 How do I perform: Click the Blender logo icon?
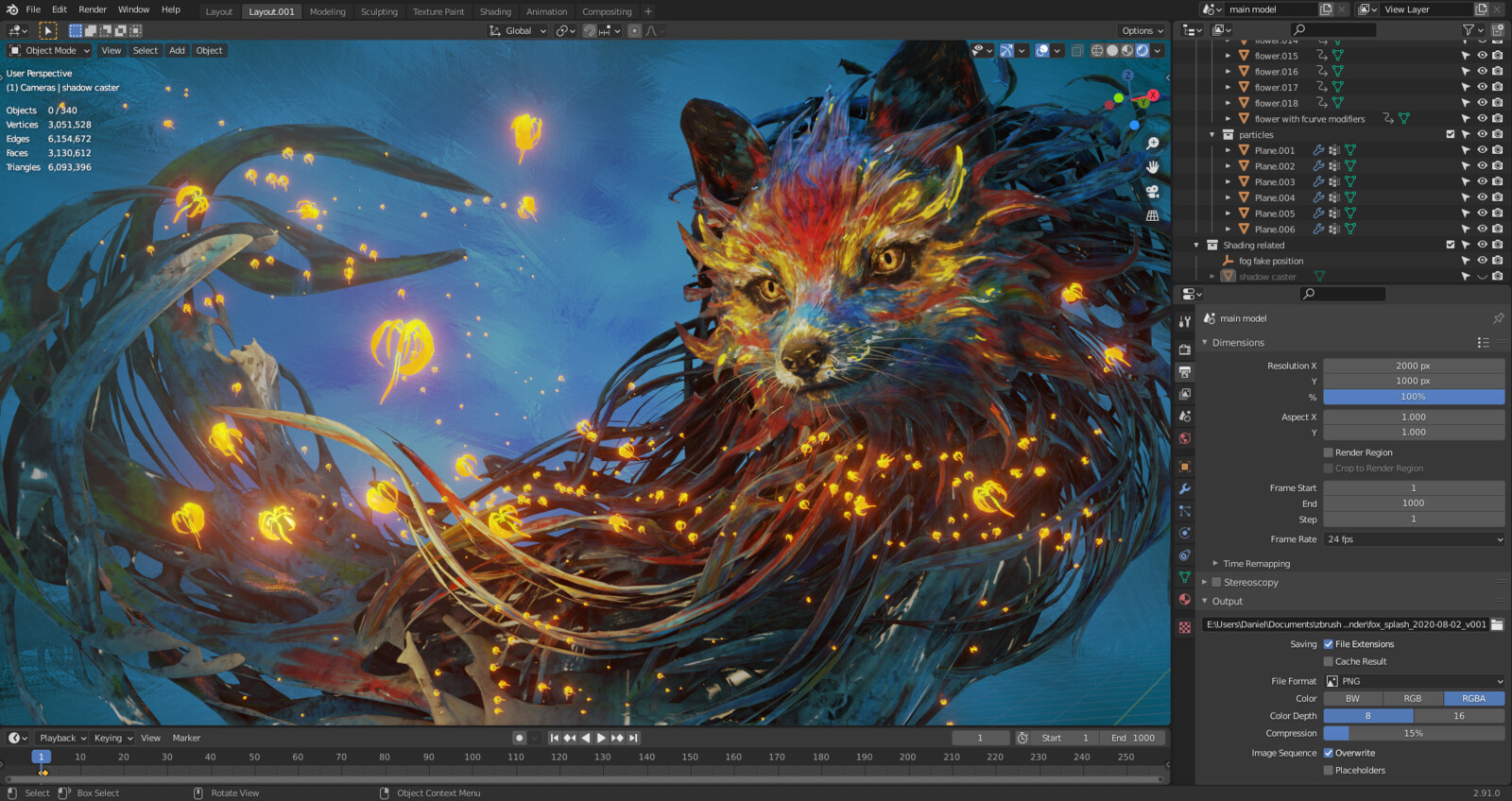[x=12, y=9]
